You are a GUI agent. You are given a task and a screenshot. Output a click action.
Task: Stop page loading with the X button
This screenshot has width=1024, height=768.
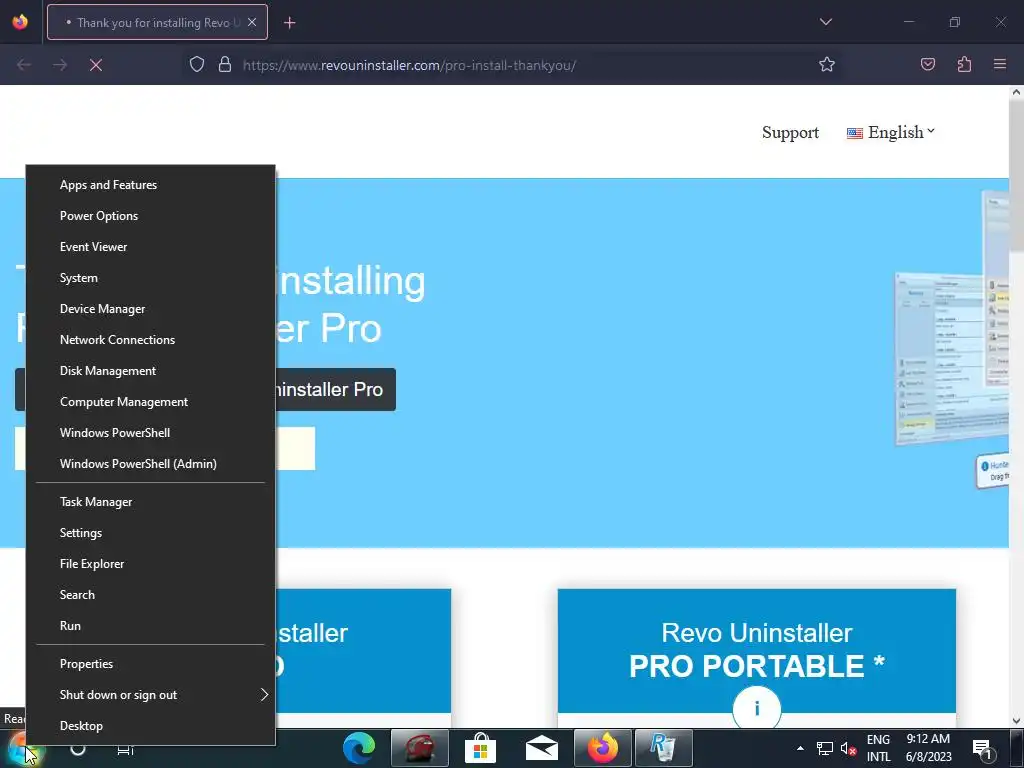pos(96,65)
